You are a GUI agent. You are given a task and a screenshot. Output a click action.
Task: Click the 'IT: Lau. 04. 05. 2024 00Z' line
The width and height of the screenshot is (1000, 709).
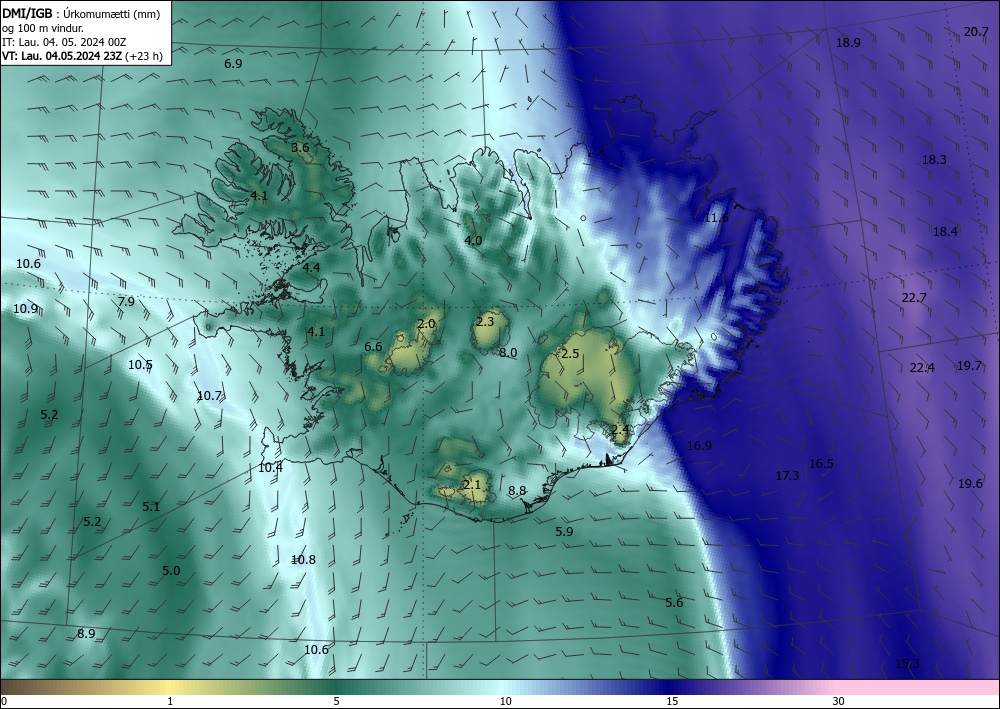[64, 42]
